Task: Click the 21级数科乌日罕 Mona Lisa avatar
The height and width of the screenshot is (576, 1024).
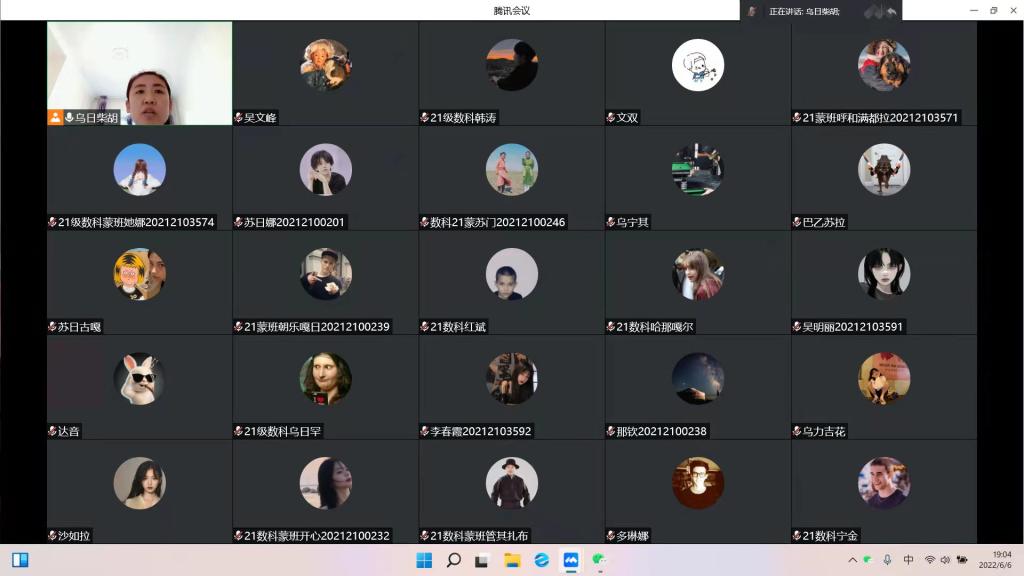Action: [325, 378]
